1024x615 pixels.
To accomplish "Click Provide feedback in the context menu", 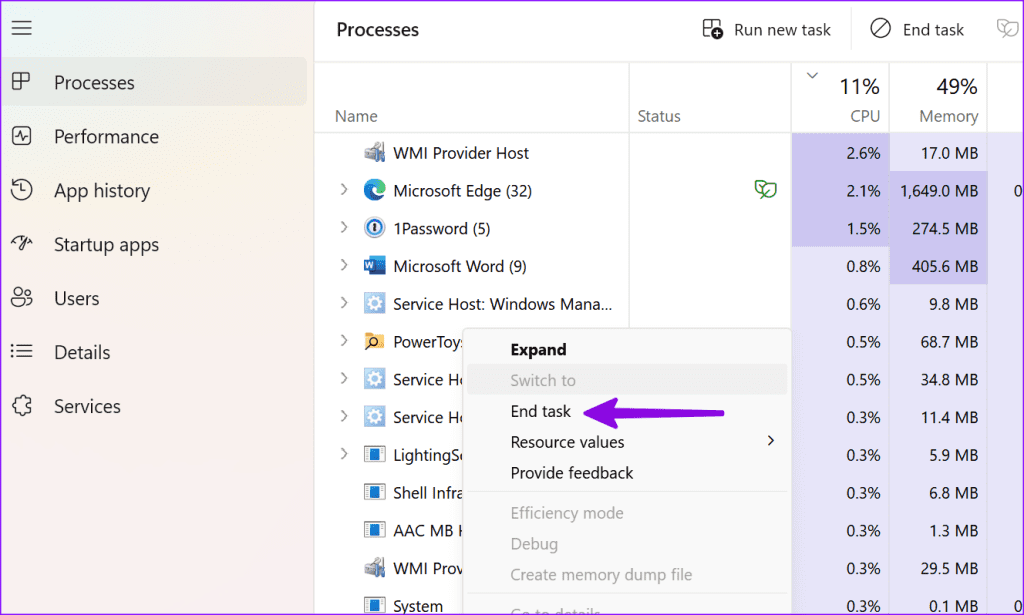I will (572, 473).
